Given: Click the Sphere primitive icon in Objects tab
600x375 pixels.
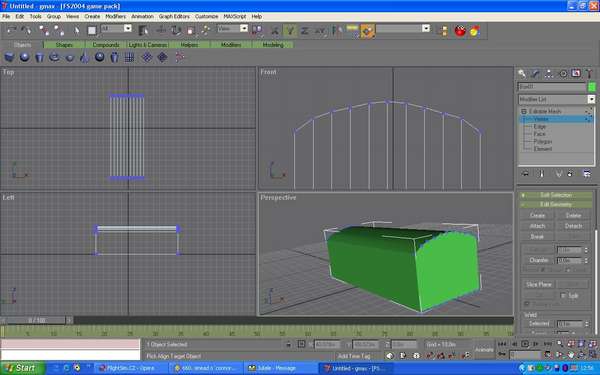Looking at the screenshot, I should pos(24,57).
